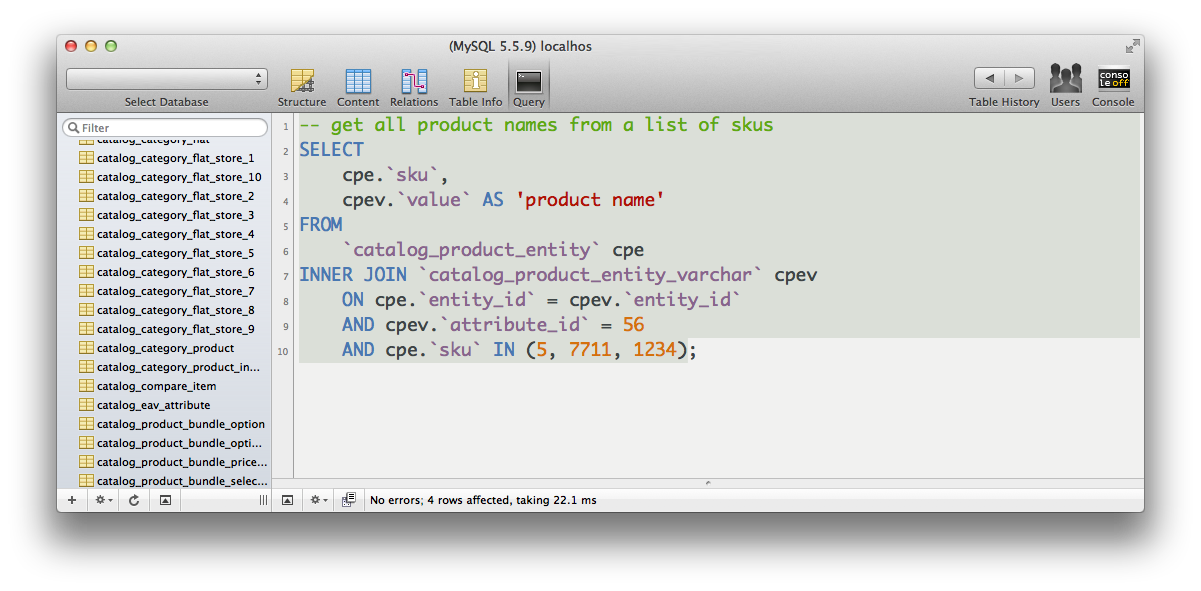Click the sidebar resize grip in bottom bar
1201x591 pixels.
tap(263, 500)
